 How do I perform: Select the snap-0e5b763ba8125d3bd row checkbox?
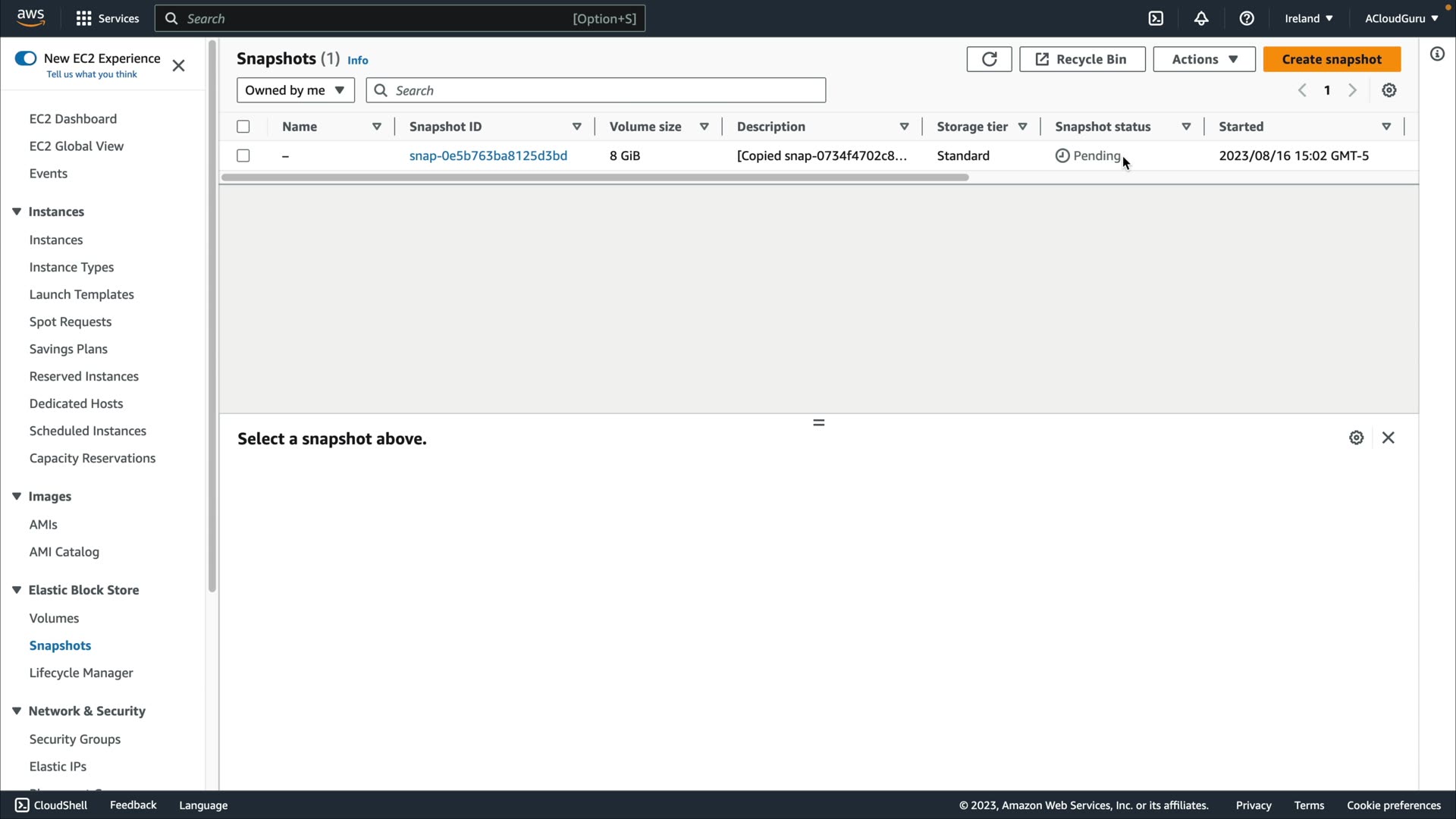click(243, 155)
